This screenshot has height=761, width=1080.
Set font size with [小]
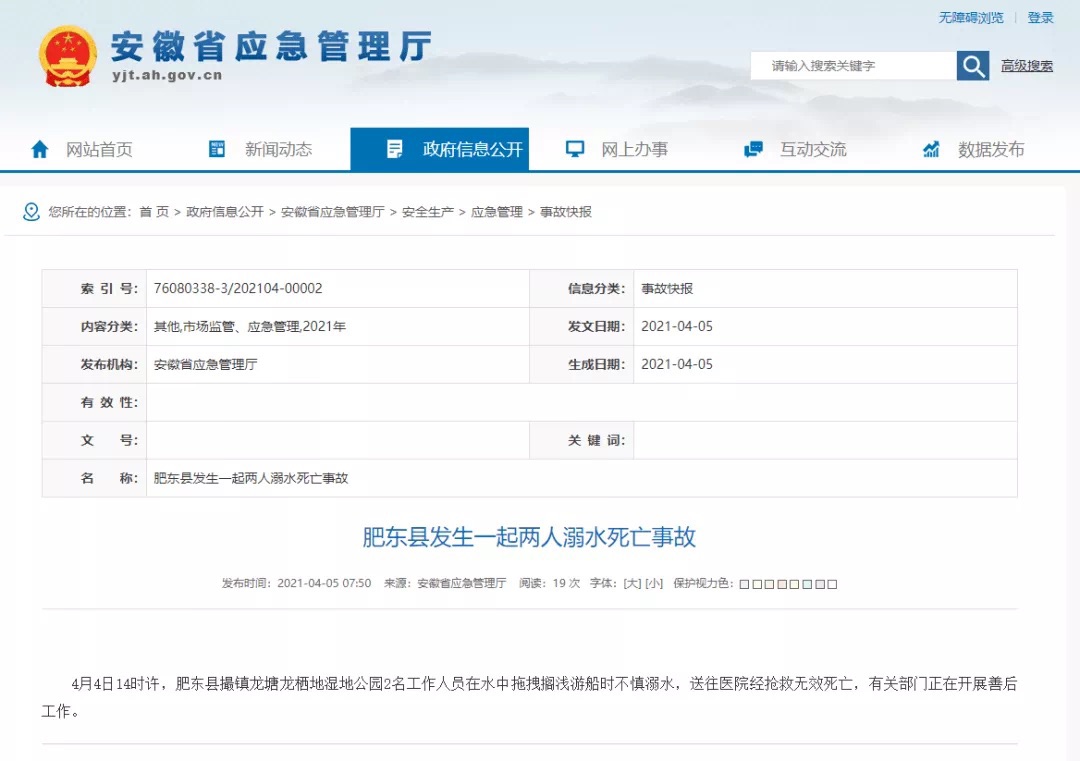pyautogui.click(x=654, y=583)
